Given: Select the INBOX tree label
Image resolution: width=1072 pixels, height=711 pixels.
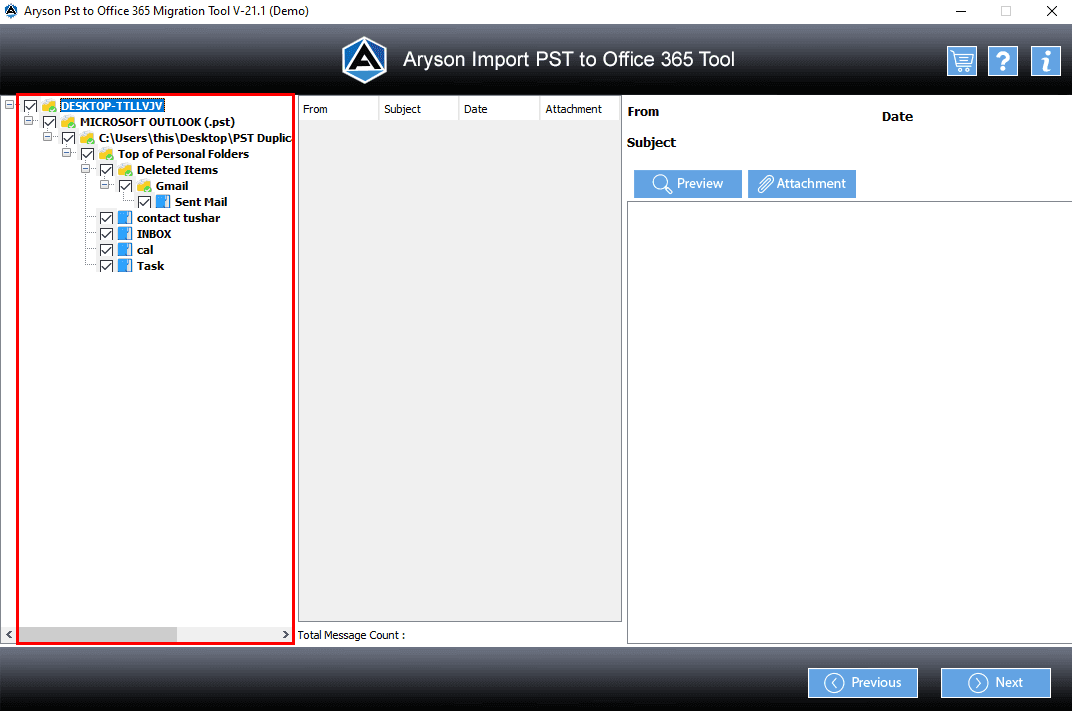Looking at the screenshot, I should 154,234.
